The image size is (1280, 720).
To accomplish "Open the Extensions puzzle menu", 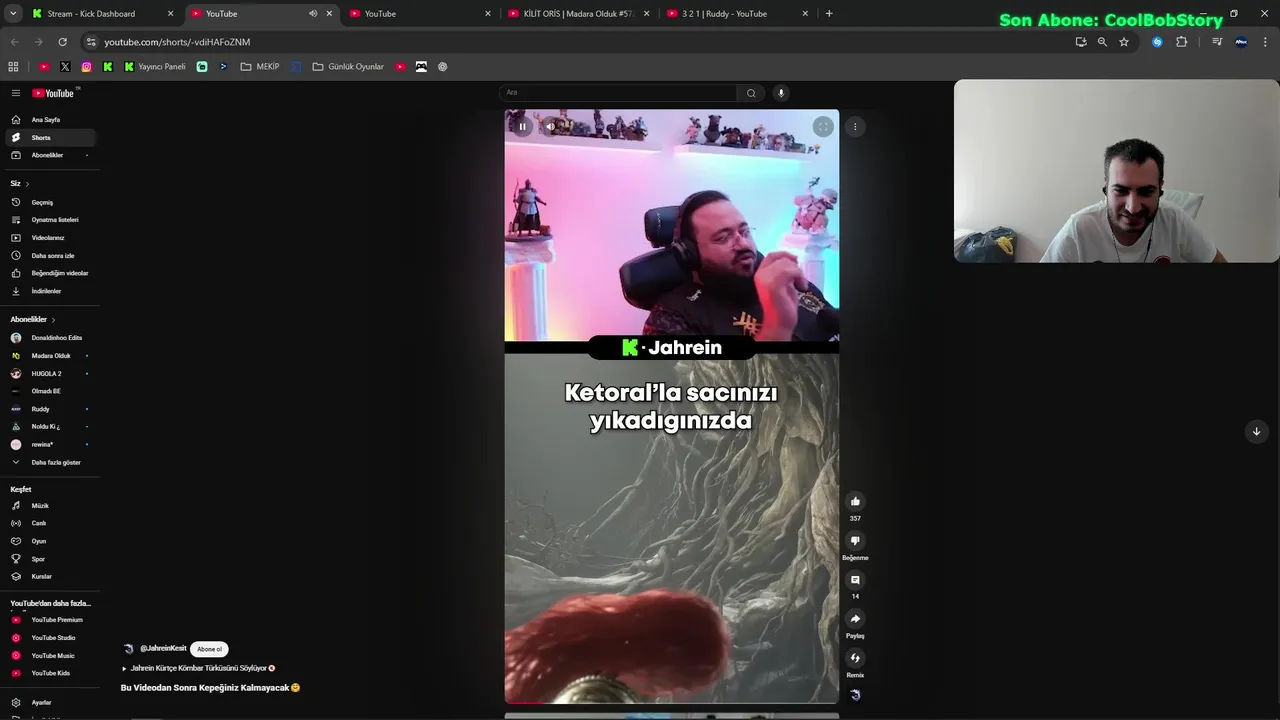I will [x=1182, y=42].
